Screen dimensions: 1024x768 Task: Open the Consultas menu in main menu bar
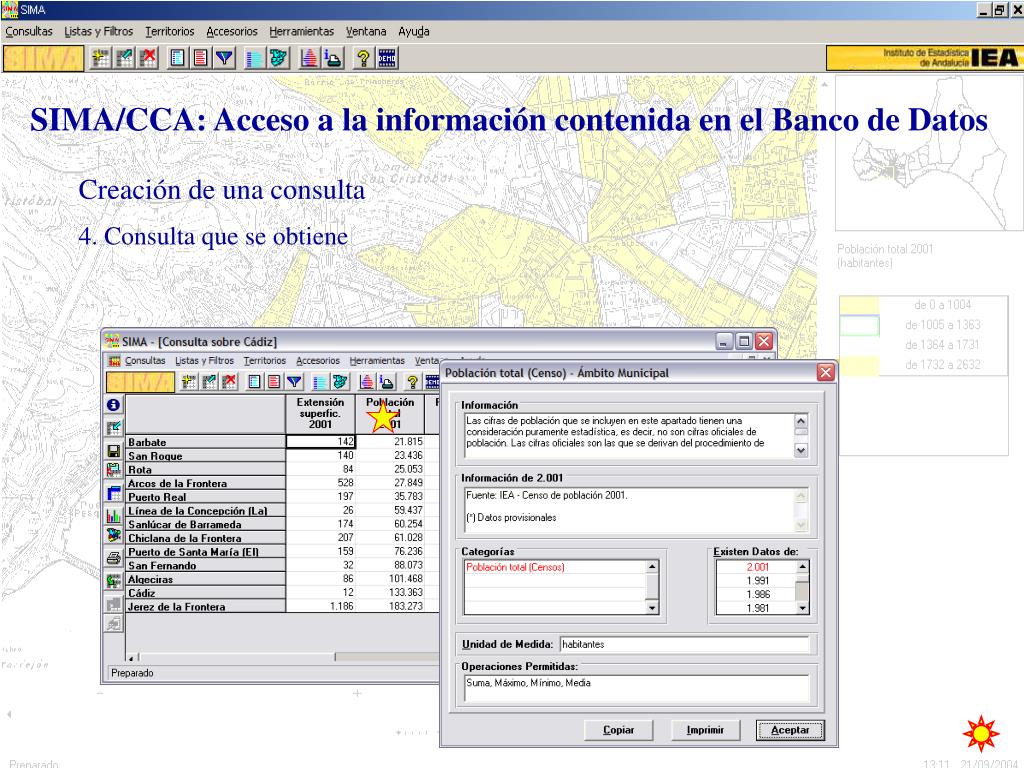[29, 31]
